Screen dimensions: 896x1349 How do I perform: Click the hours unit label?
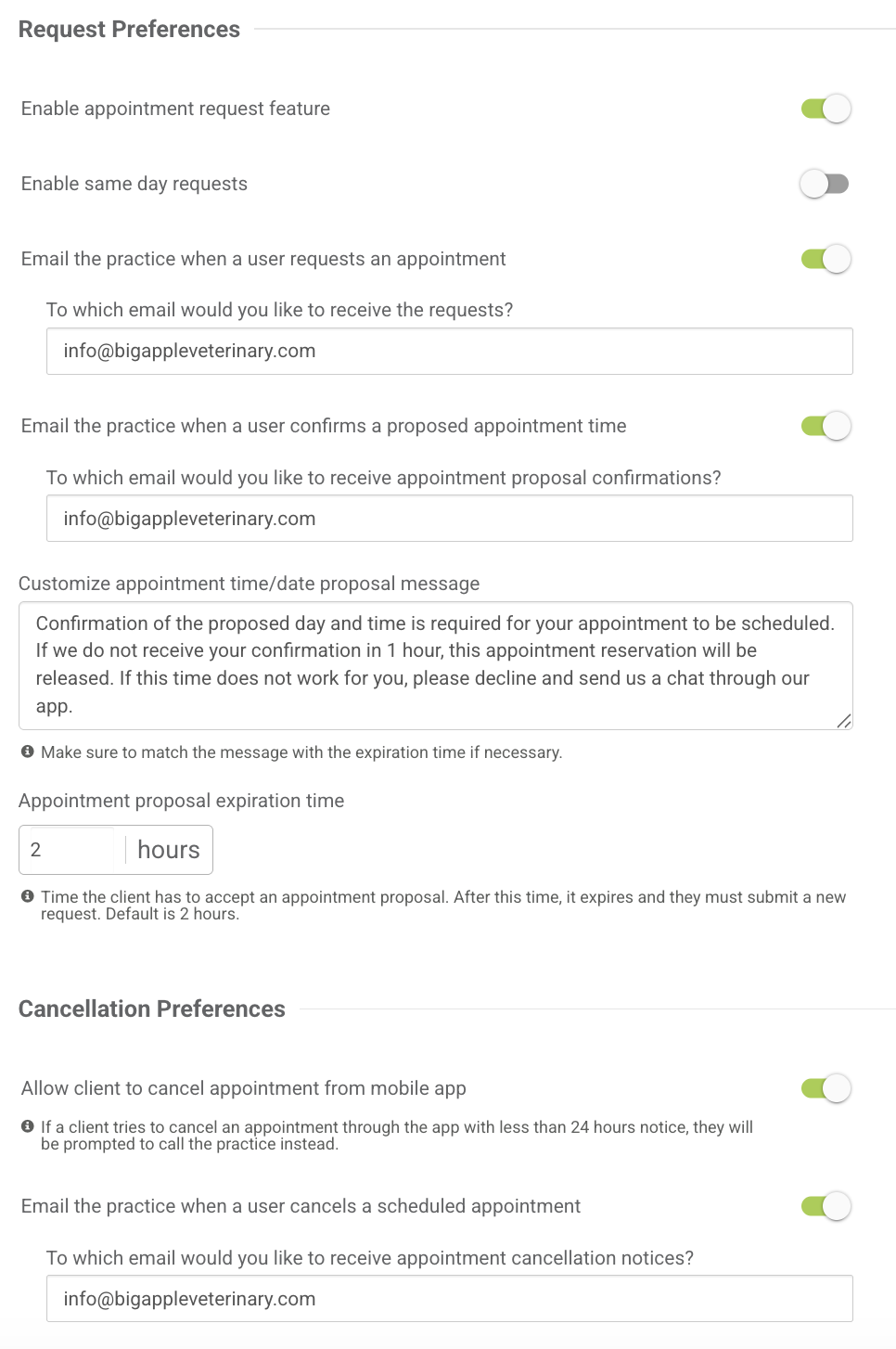[x=169, y=850]
